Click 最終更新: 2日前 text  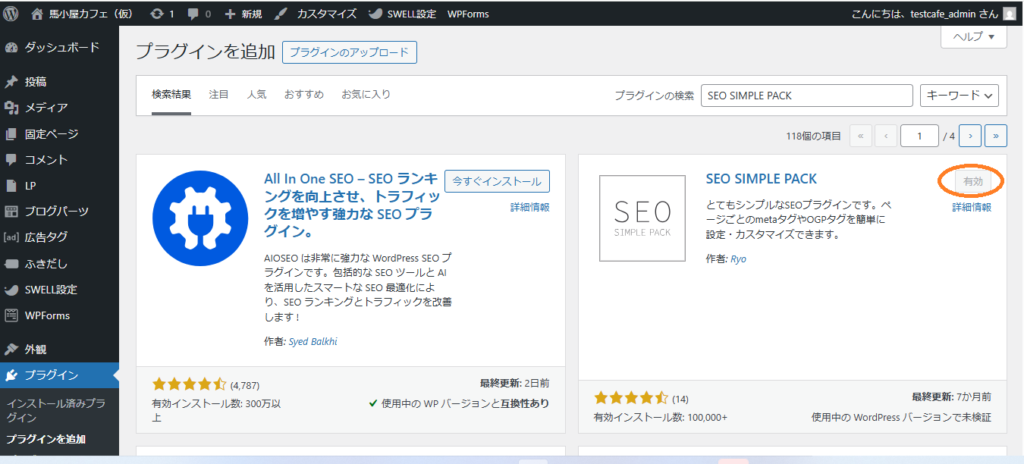pyautogui.click(x=515, y=383)
